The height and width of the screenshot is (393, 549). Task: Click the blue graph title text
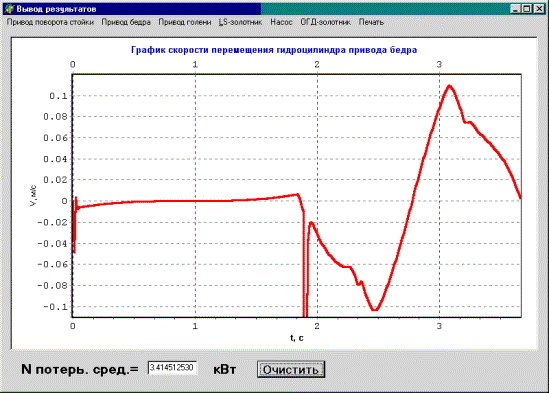click(x=274, y=50)
